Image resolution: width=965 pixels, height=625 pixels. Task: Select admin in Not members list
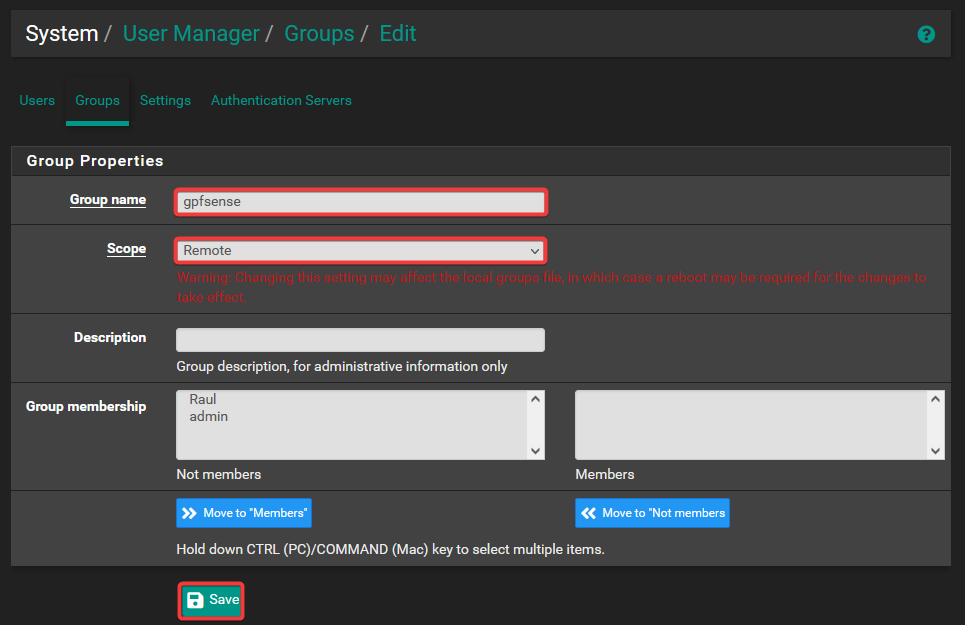pyautogui.click(x=208, y=416)
